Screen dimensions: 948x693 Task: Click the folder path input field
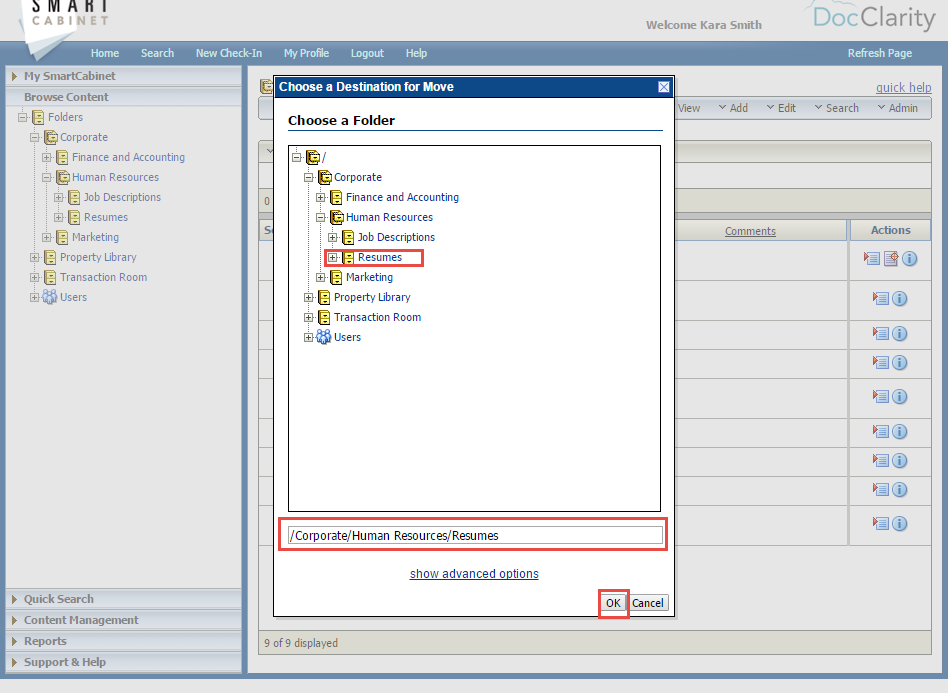(x=473, y=534)
